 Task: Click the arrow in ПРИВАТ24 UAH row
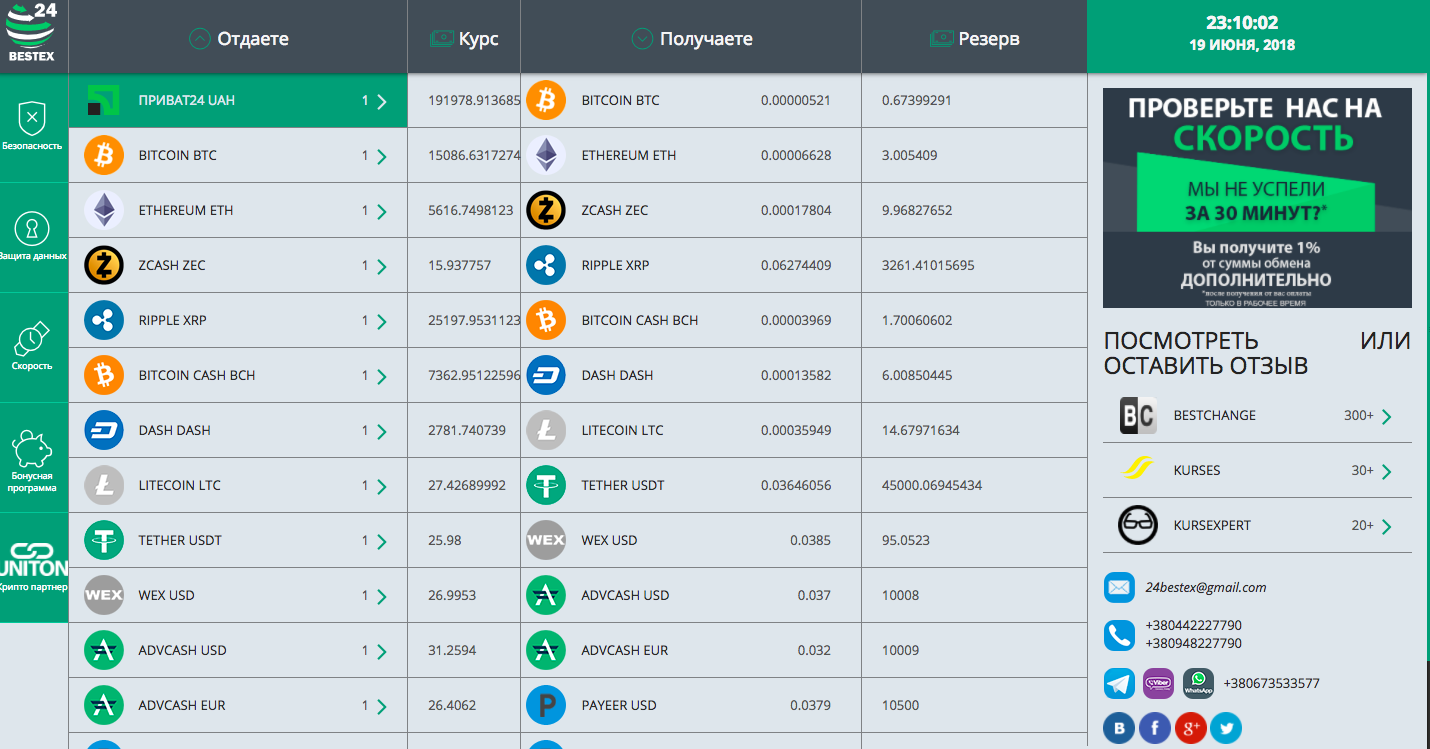point(382,101)
